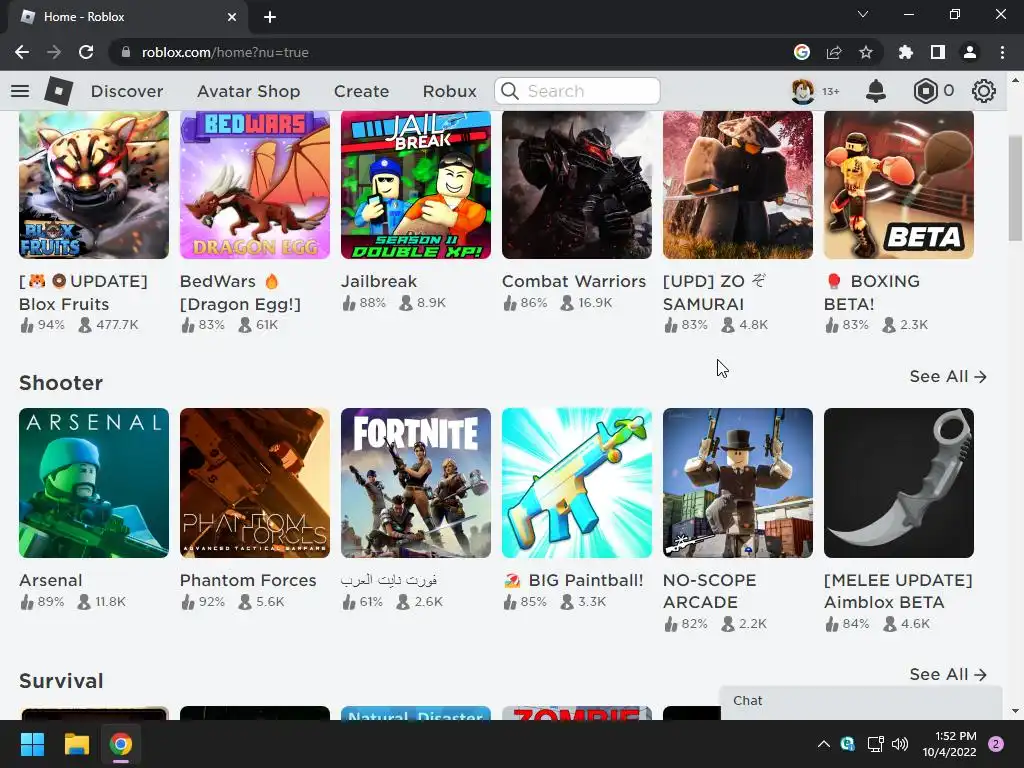Image resolution: width=1024 pixels, height=768 pixels.
Task: Go back with browser back arrow
Action: [22, 52]
